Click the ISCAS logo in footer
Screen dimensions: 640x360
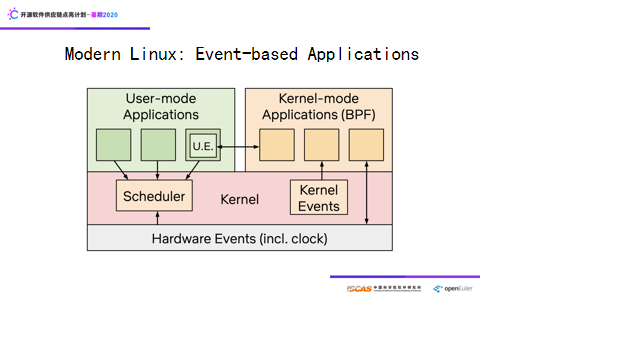[x=384, y=289]
